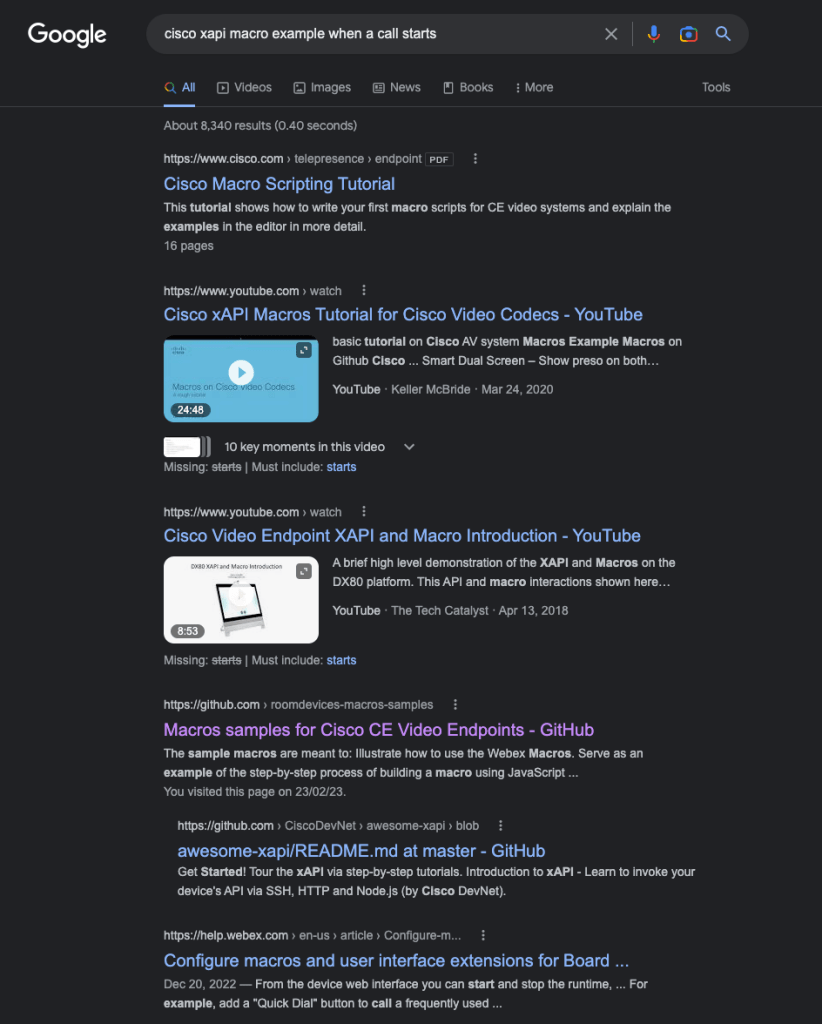The height and width of the screenshot is (1024, 822).
Task: Click the magnifying glass search button
Action: pos(723,34)
